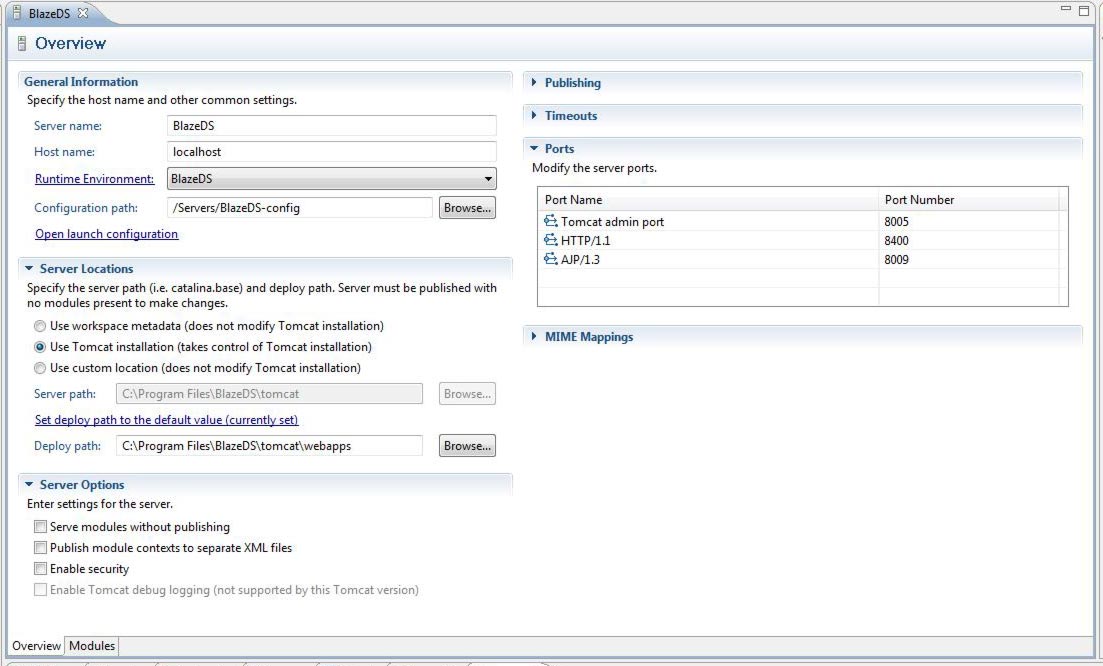
Task: Click the Deploy path field
Action: (269, 445)
